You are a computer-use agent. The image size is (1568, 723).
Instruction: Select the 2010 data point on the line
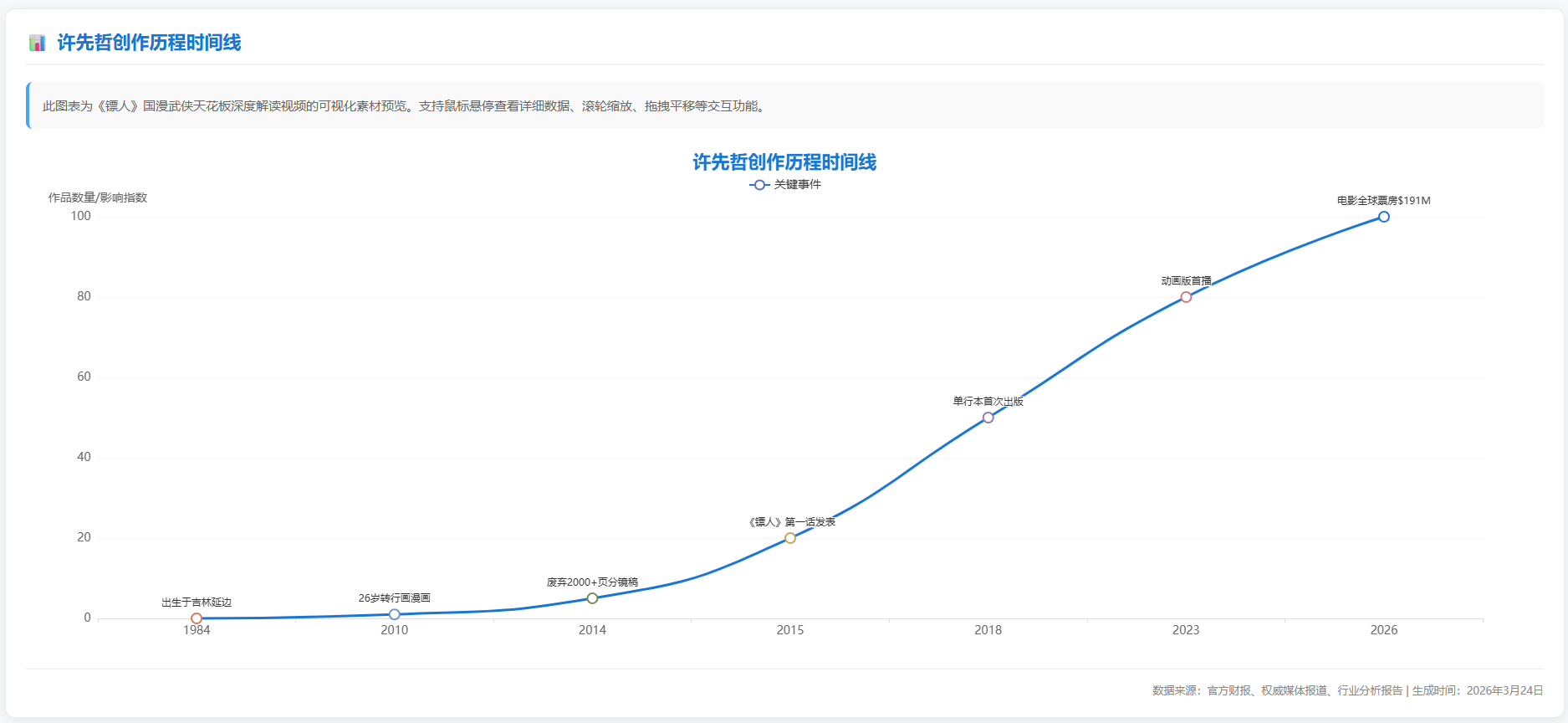pyautogui.click(x=395, y=614)
